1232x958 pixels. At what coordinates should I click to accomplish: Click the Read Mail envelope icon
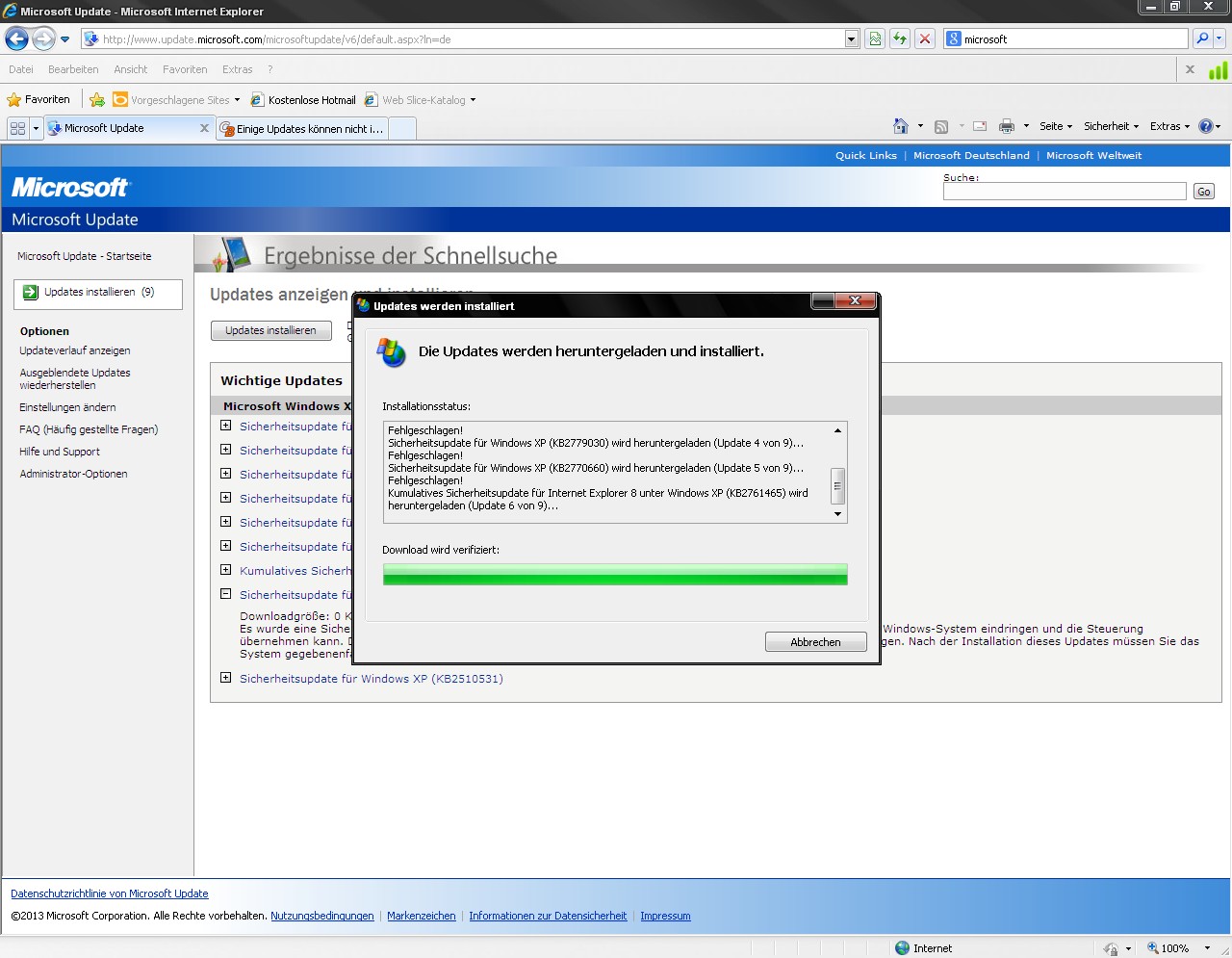coord(980,126)
